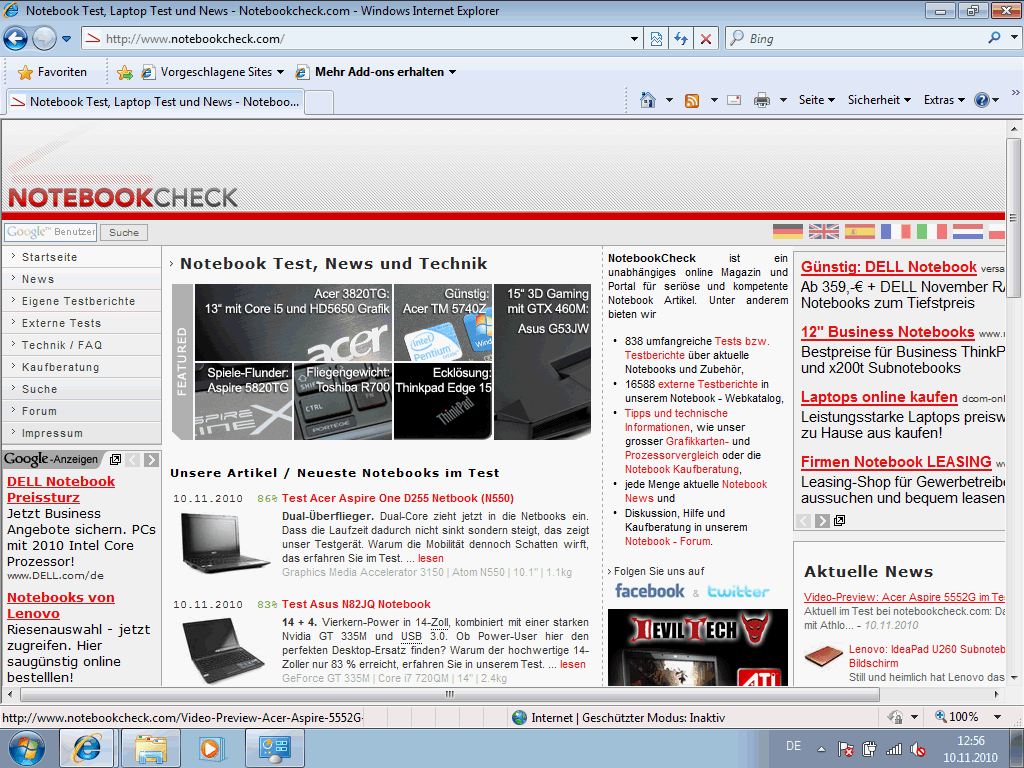Expand the address bar URL dropdown

click(634, 39)
